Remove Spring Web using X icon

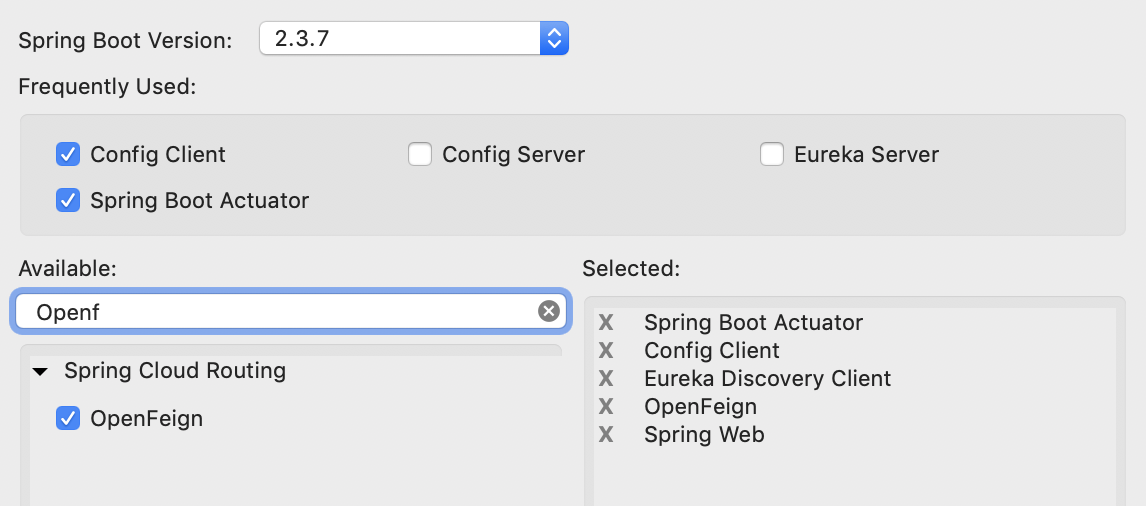(x=605, y=435)
